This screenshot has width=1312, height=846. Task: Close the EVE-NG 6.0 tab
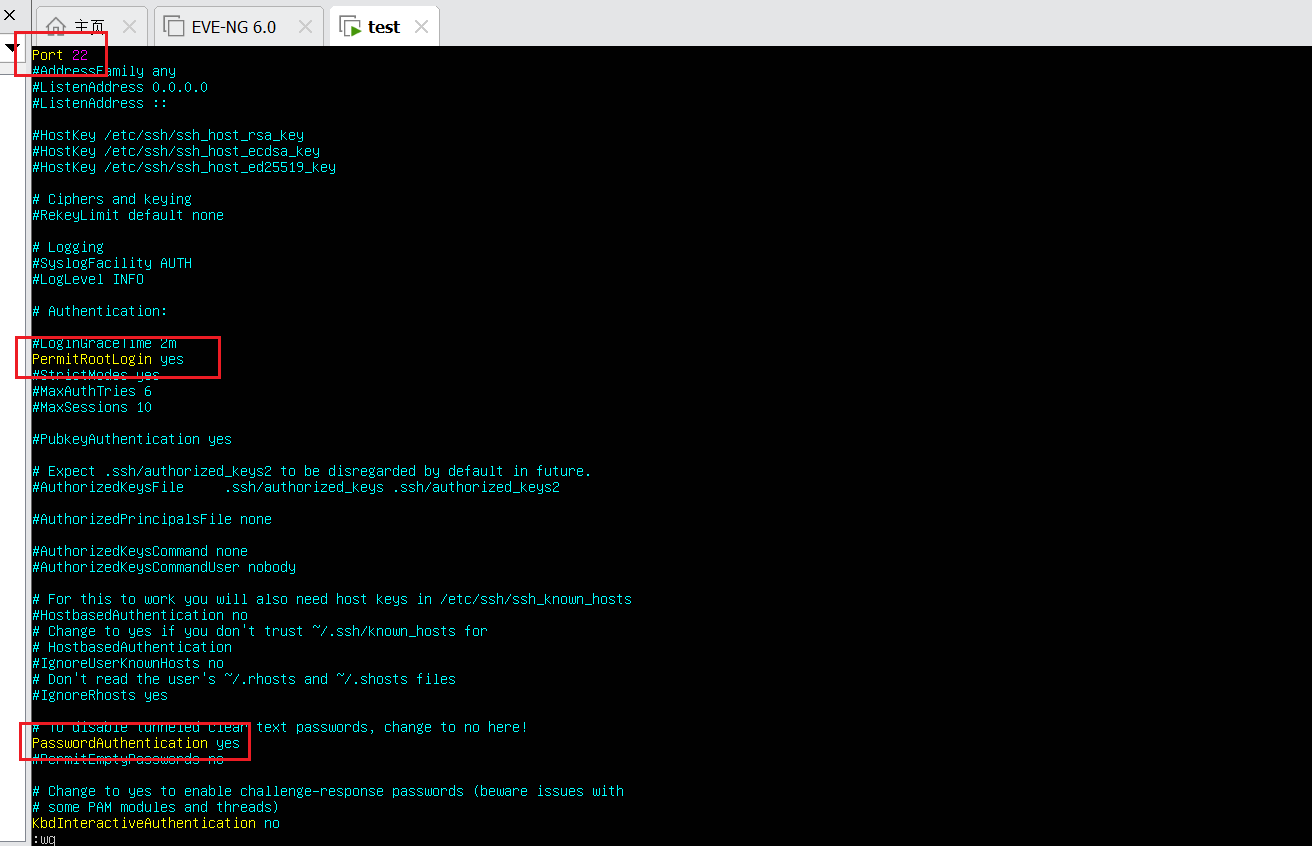(x=304, y=27)
